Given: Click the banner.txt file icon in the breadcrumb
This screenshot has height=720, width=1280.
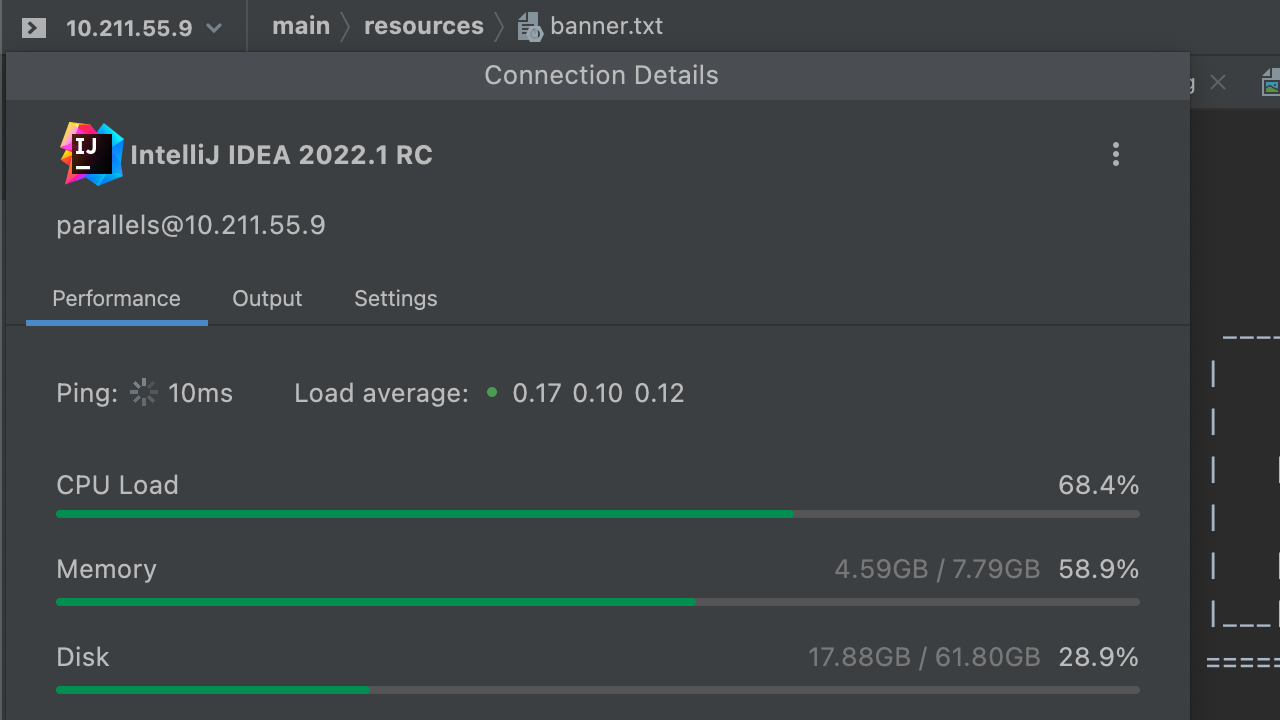Looking at the screenshot, I should tap(529, 27).
